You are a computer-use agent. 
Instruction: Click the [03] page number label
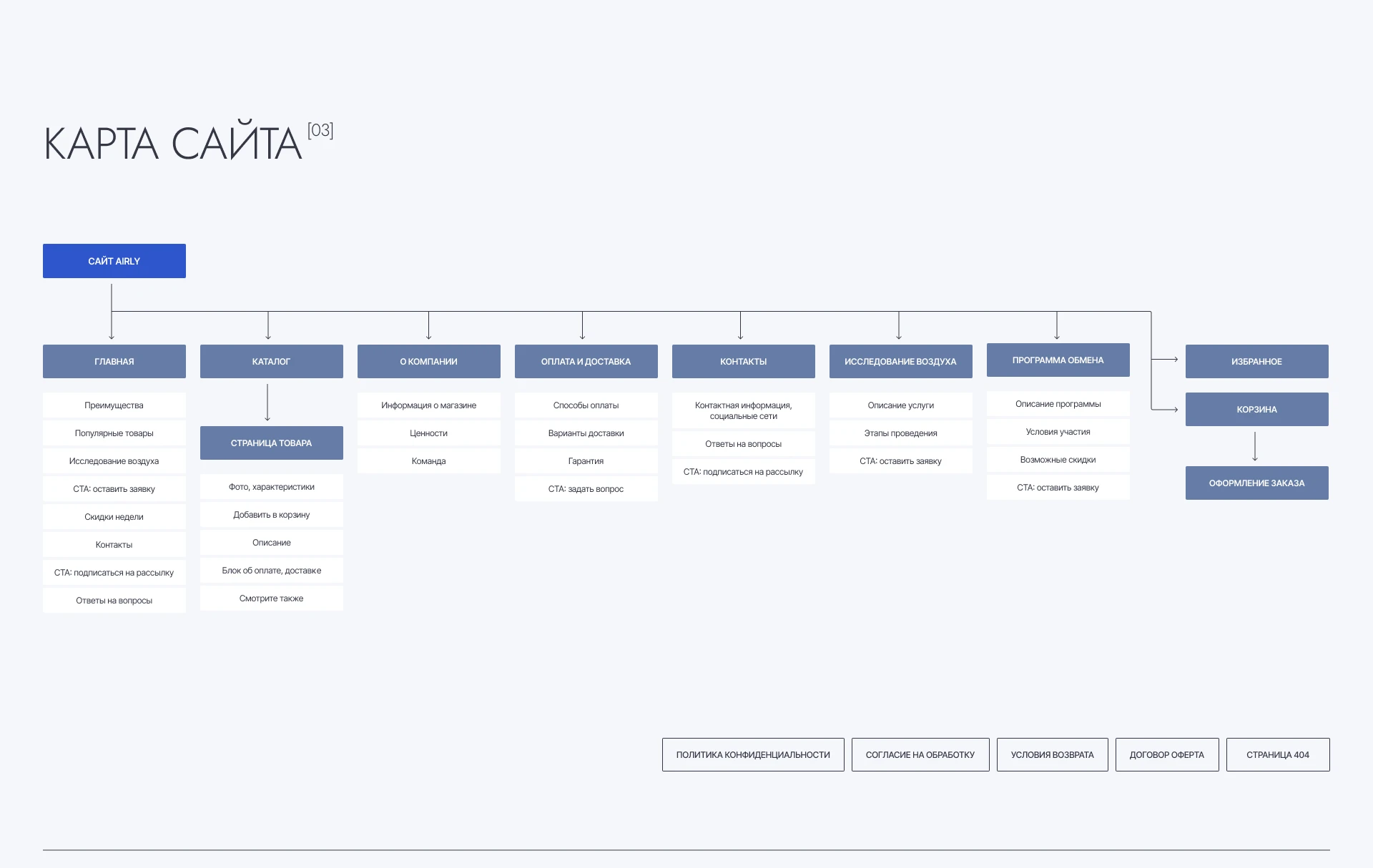320,130
